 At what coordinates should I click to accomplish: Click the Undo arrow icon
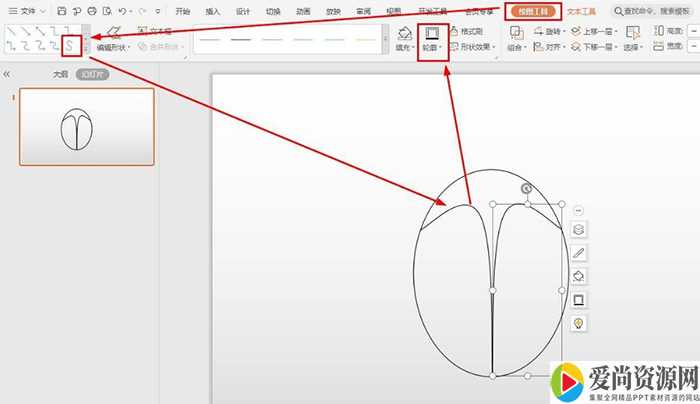point(120,11)
